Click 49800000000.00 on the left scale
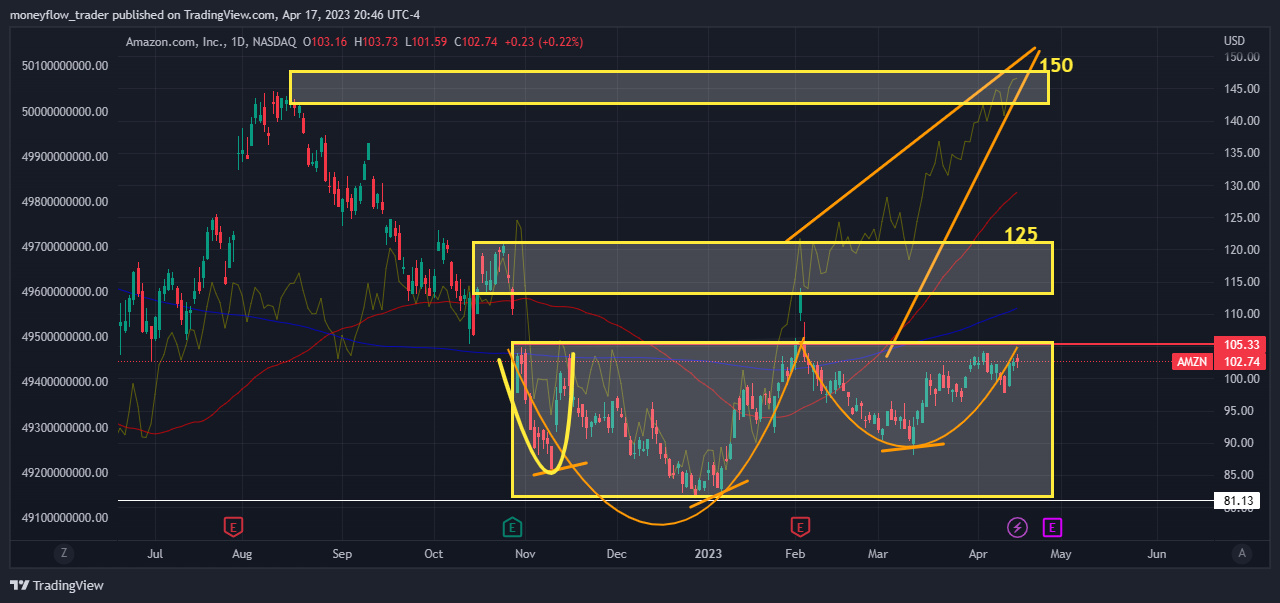The image size is (1280, 603). pos(64,202)
